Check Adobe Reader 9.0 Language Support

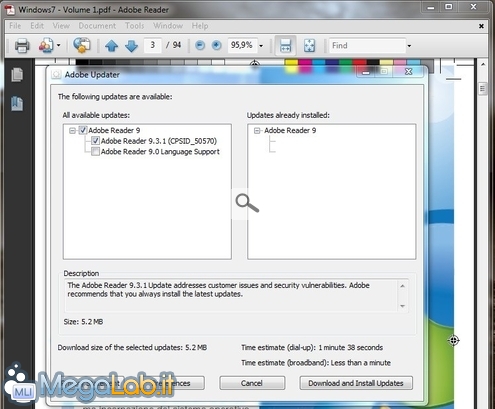95,151
